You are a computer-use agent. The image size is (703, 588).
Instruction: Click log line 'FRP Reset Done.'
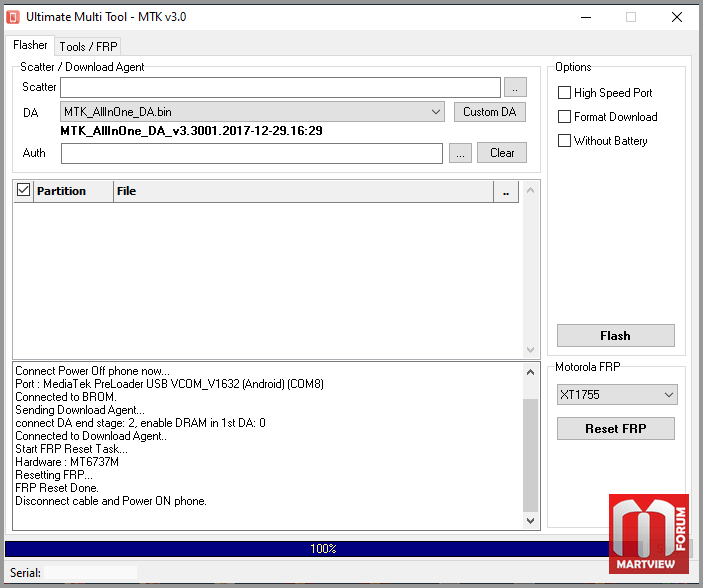(57, 488)
